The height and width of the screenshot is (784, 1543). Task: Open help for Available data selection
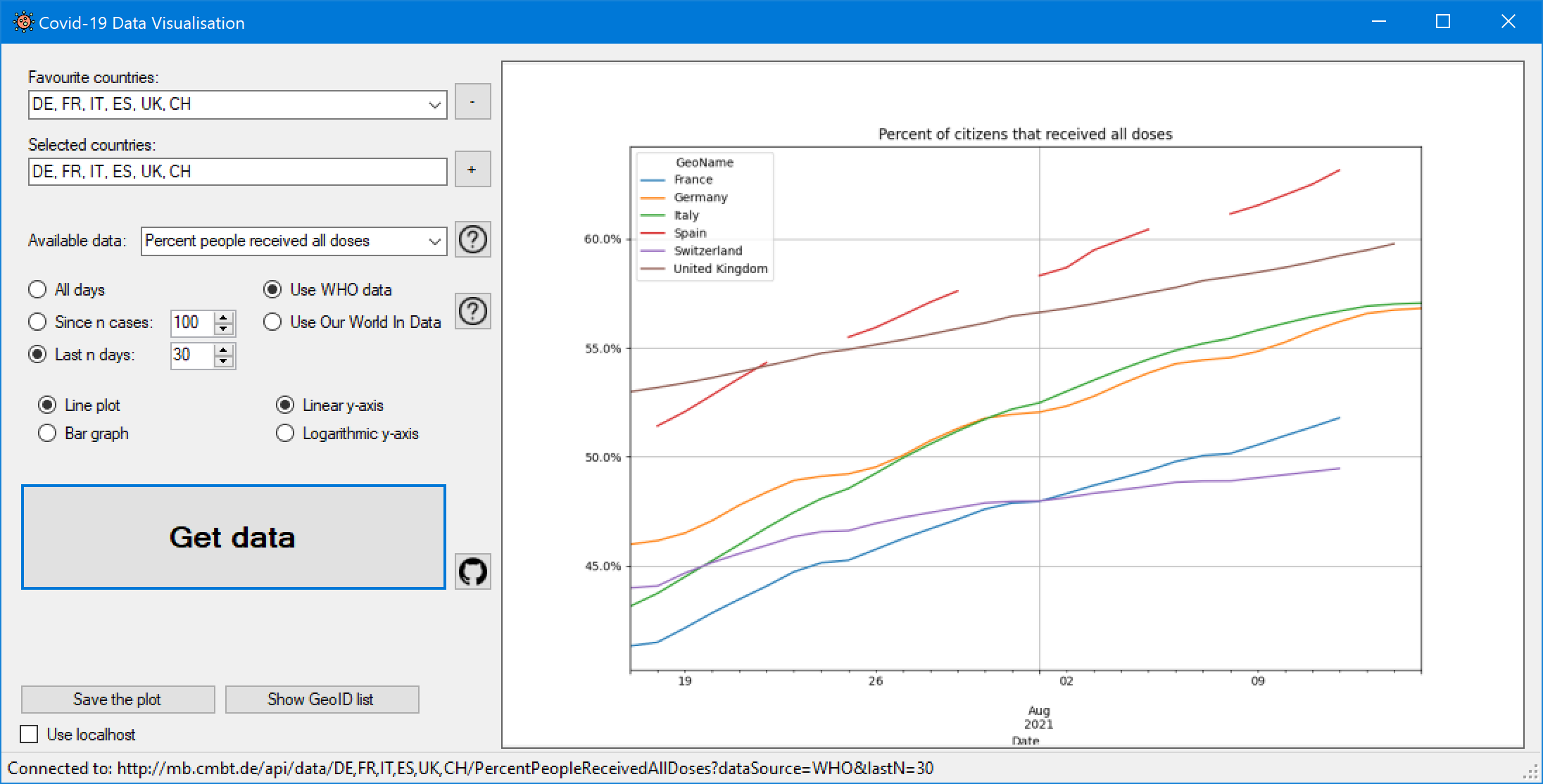tap(472, 240)
